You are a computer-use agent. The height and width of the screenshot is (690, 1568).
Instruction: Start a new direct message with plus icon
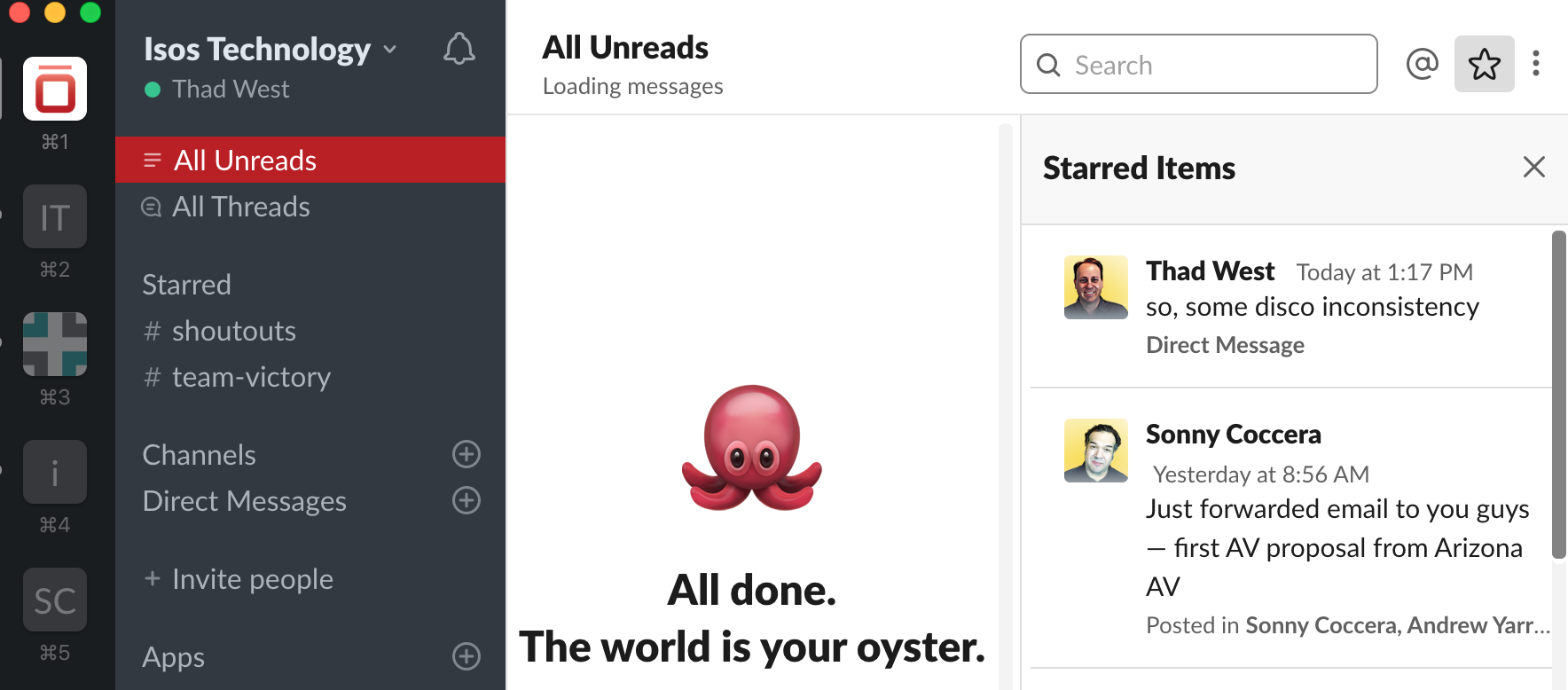(466, 500)
